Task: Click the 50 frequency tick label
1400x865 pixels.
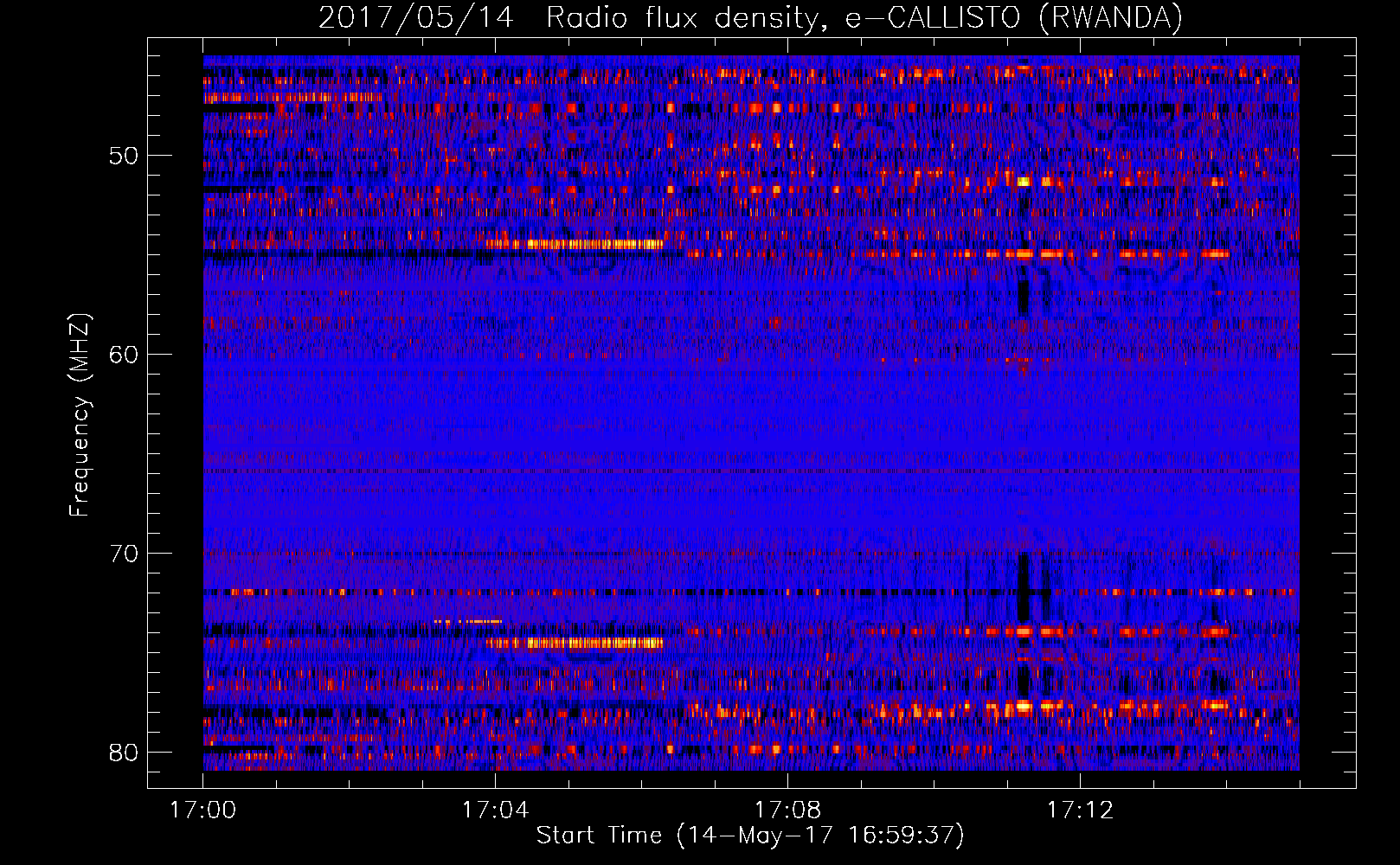Action: tap(123, 156)
